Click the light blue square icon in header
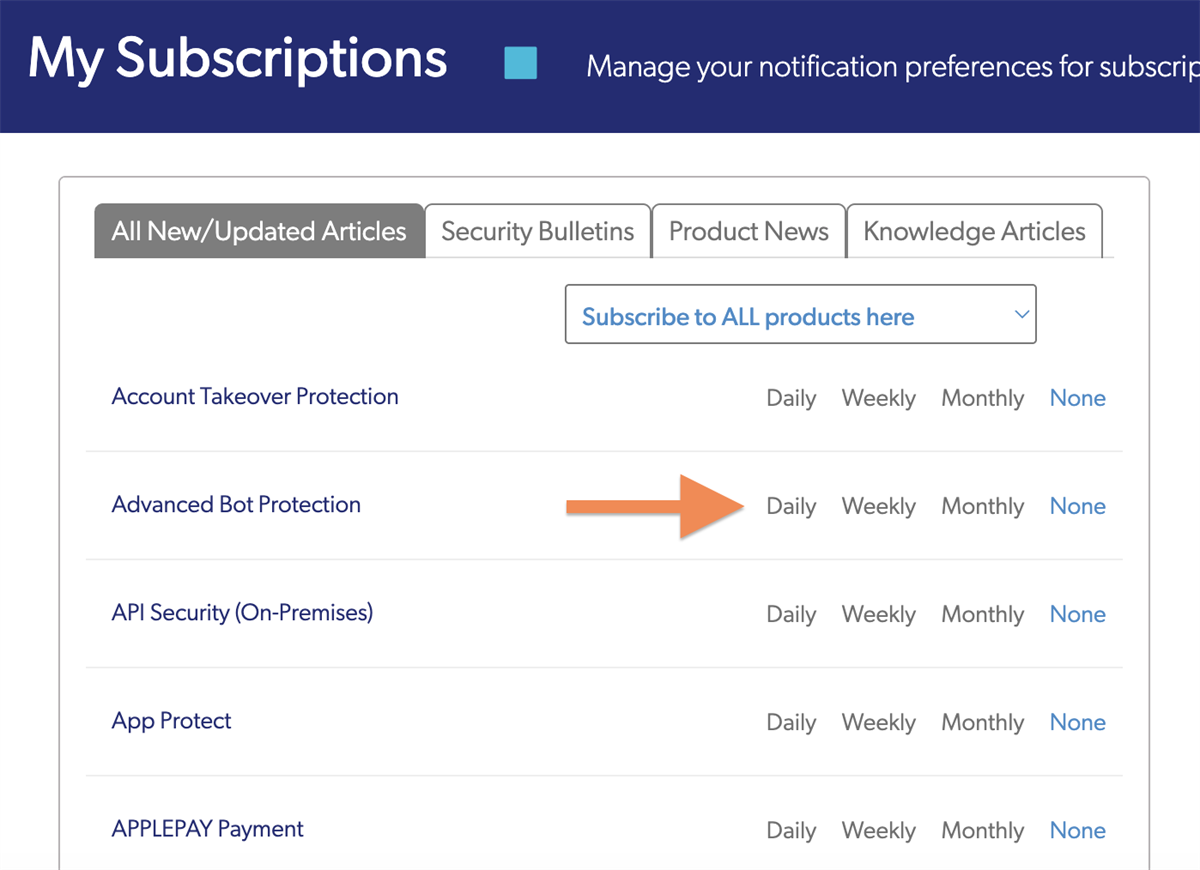 pos(520,63)
